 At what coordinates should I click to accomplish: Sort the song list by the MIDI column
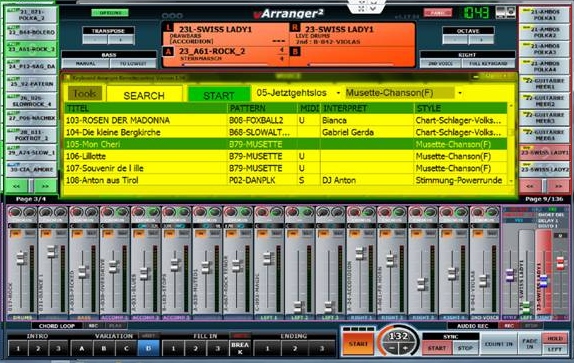[309, 108]
